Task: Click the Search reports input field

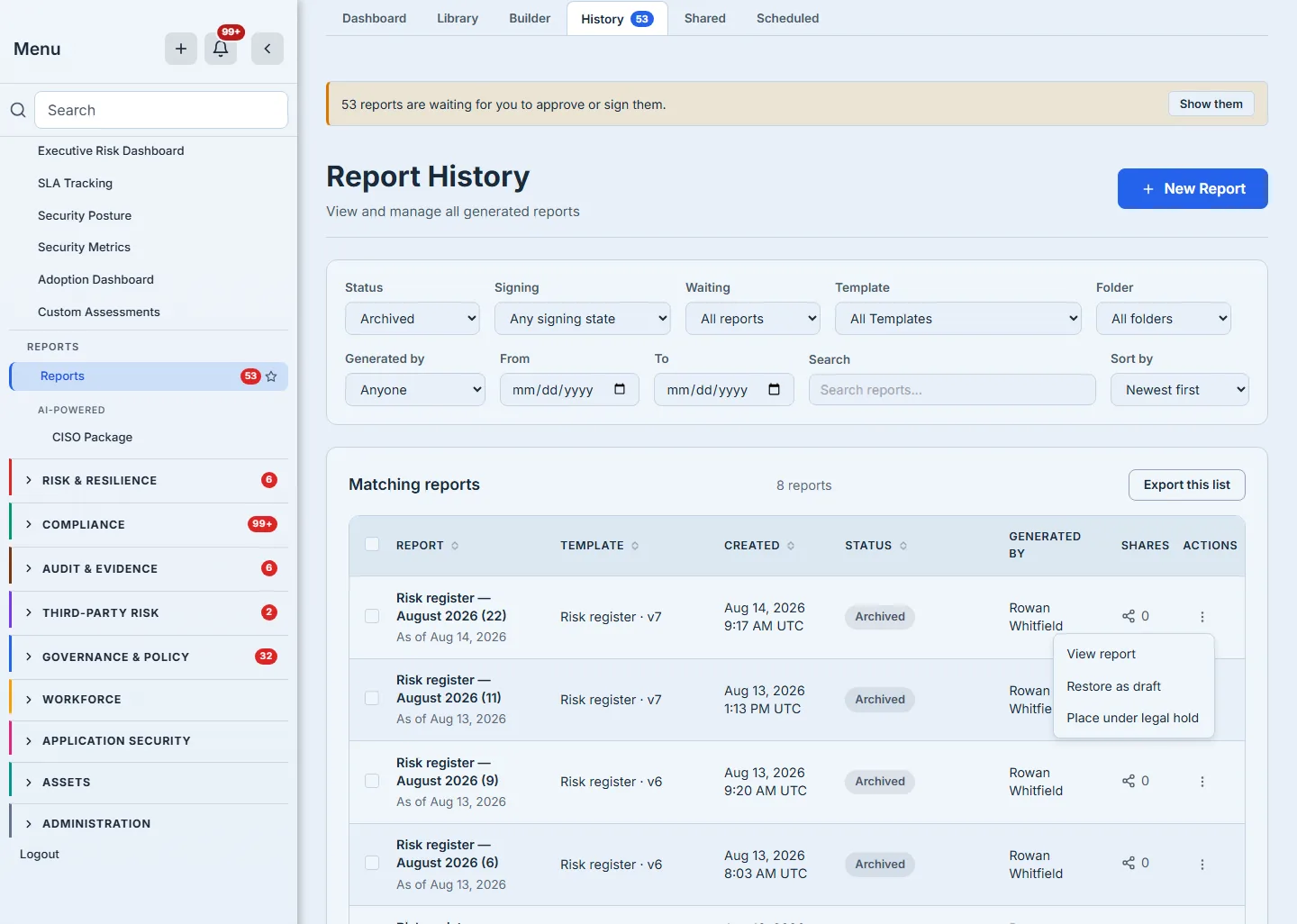Action: pos(952,390)
